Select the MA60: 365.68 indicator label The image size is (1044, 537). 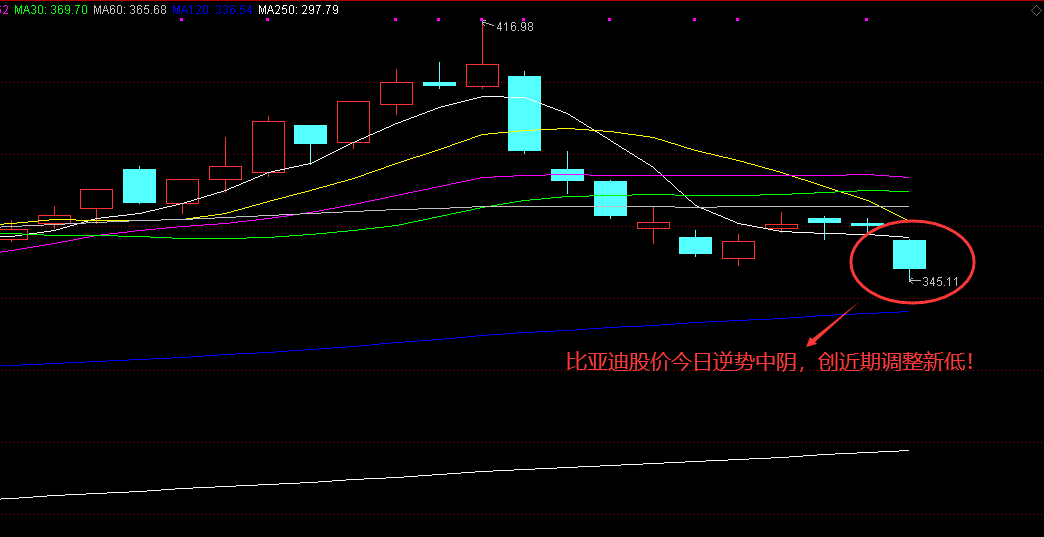130,9
